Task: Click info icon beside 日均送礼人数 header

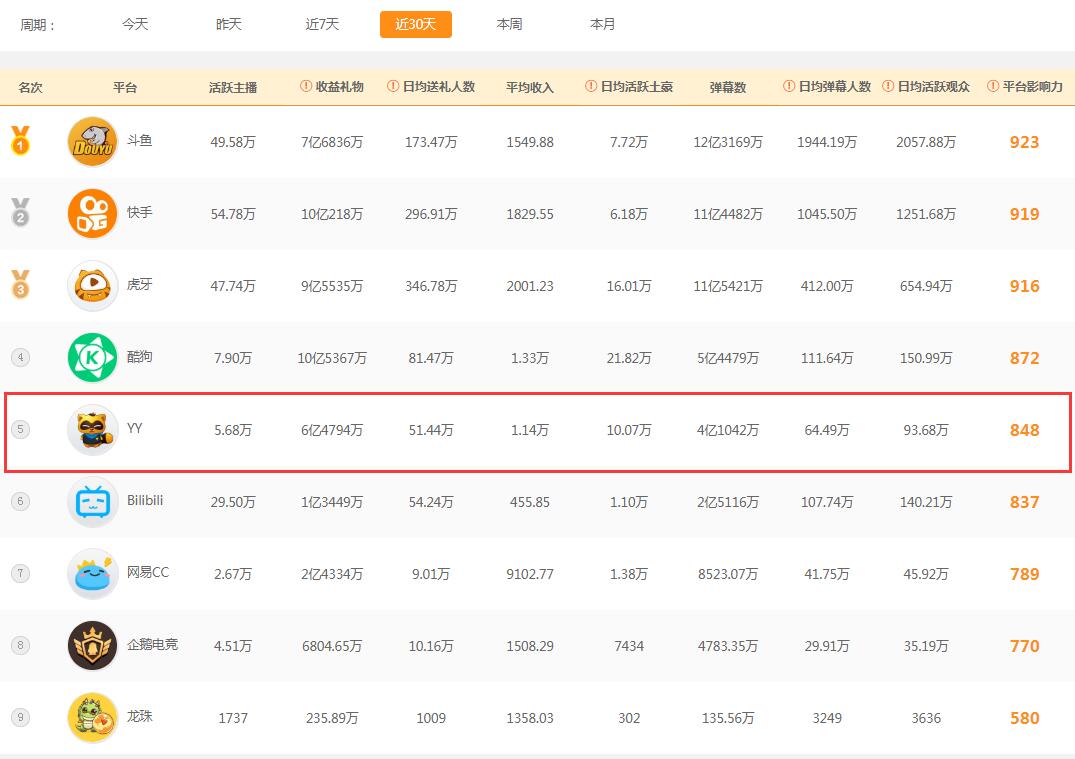Action: click(x=393, y=86)
